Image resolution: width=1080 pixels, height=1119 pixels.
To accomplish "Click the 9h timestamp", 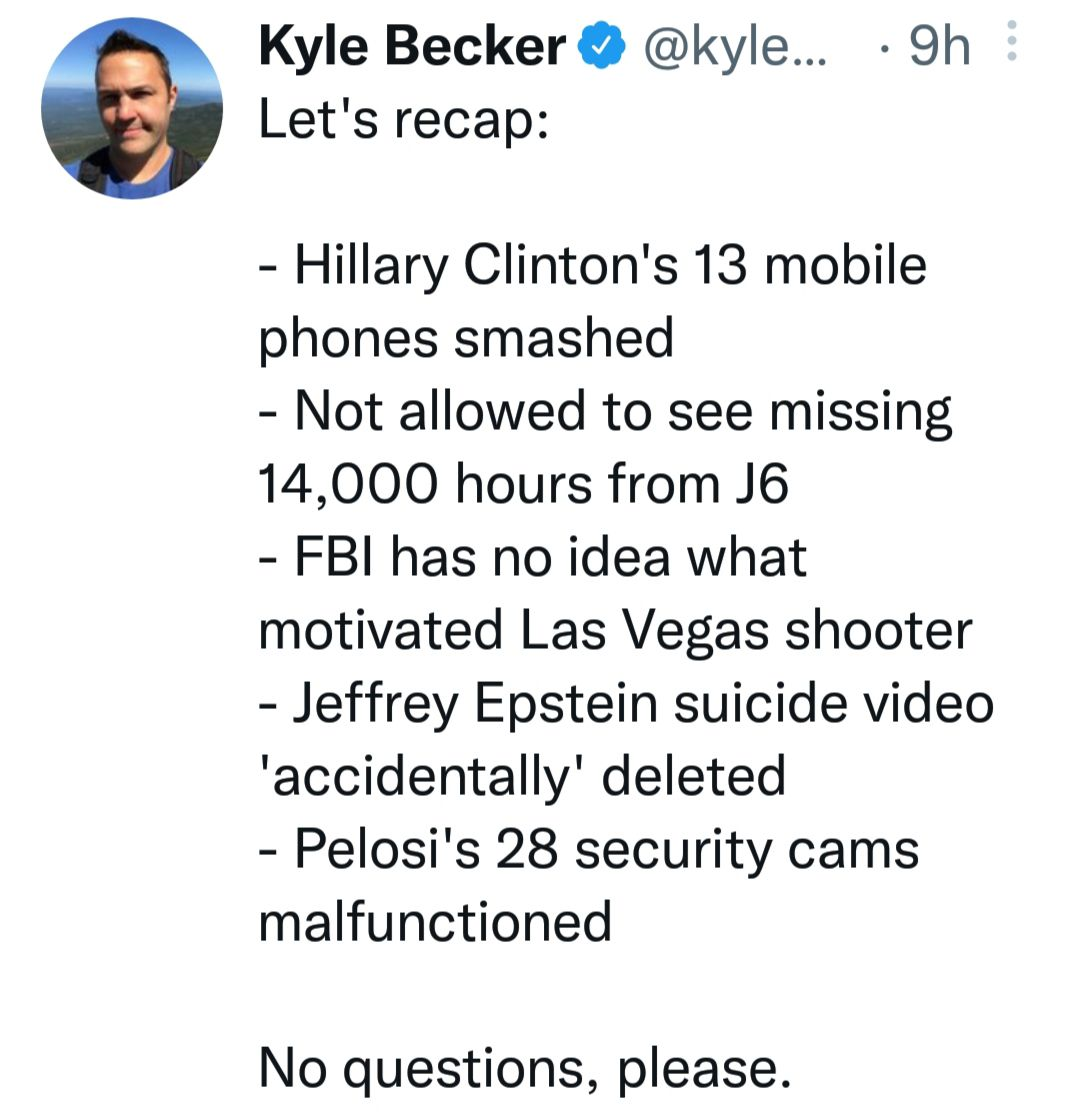I will pyautogui.click(x=940, y=48).
